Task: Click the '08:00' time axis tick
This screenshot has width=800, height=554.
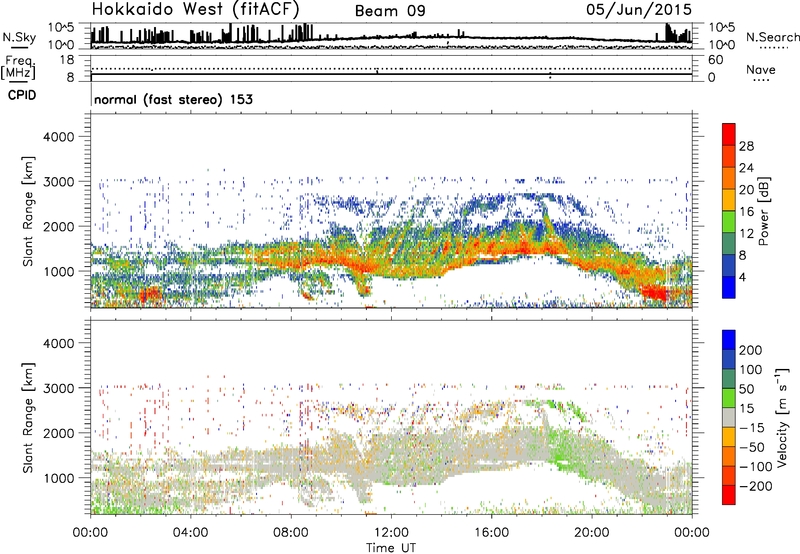Action: 291,533
